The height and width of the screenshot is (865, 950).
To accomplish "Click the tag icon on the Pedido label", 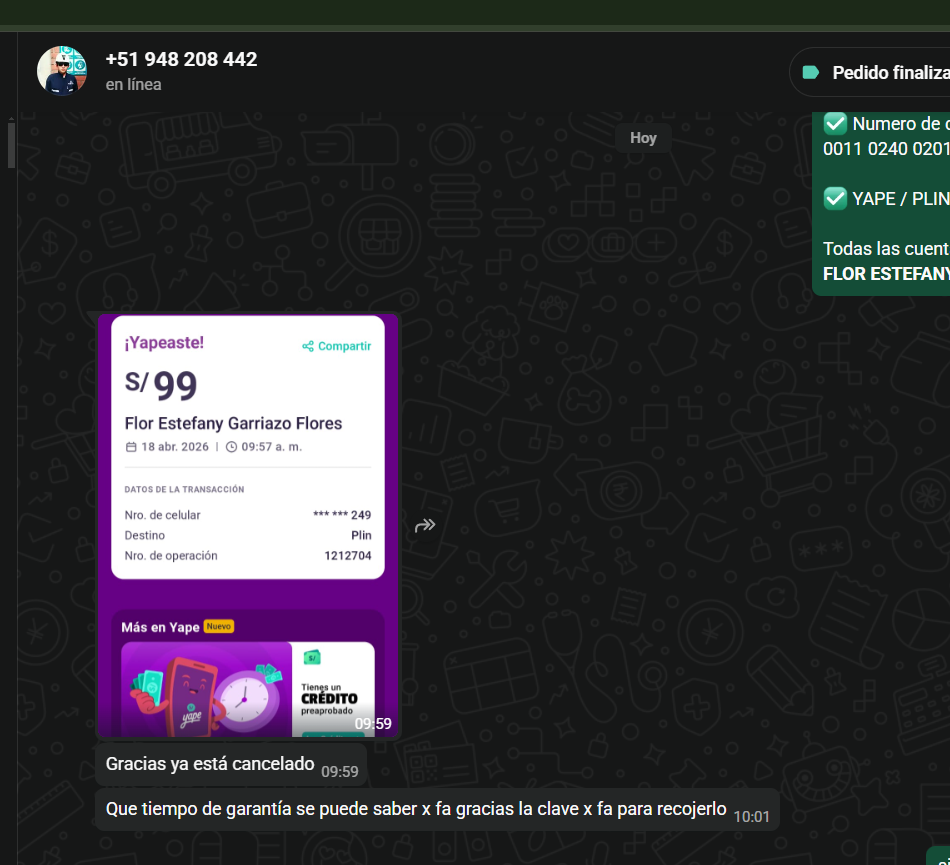I will [x=811, y=72].
